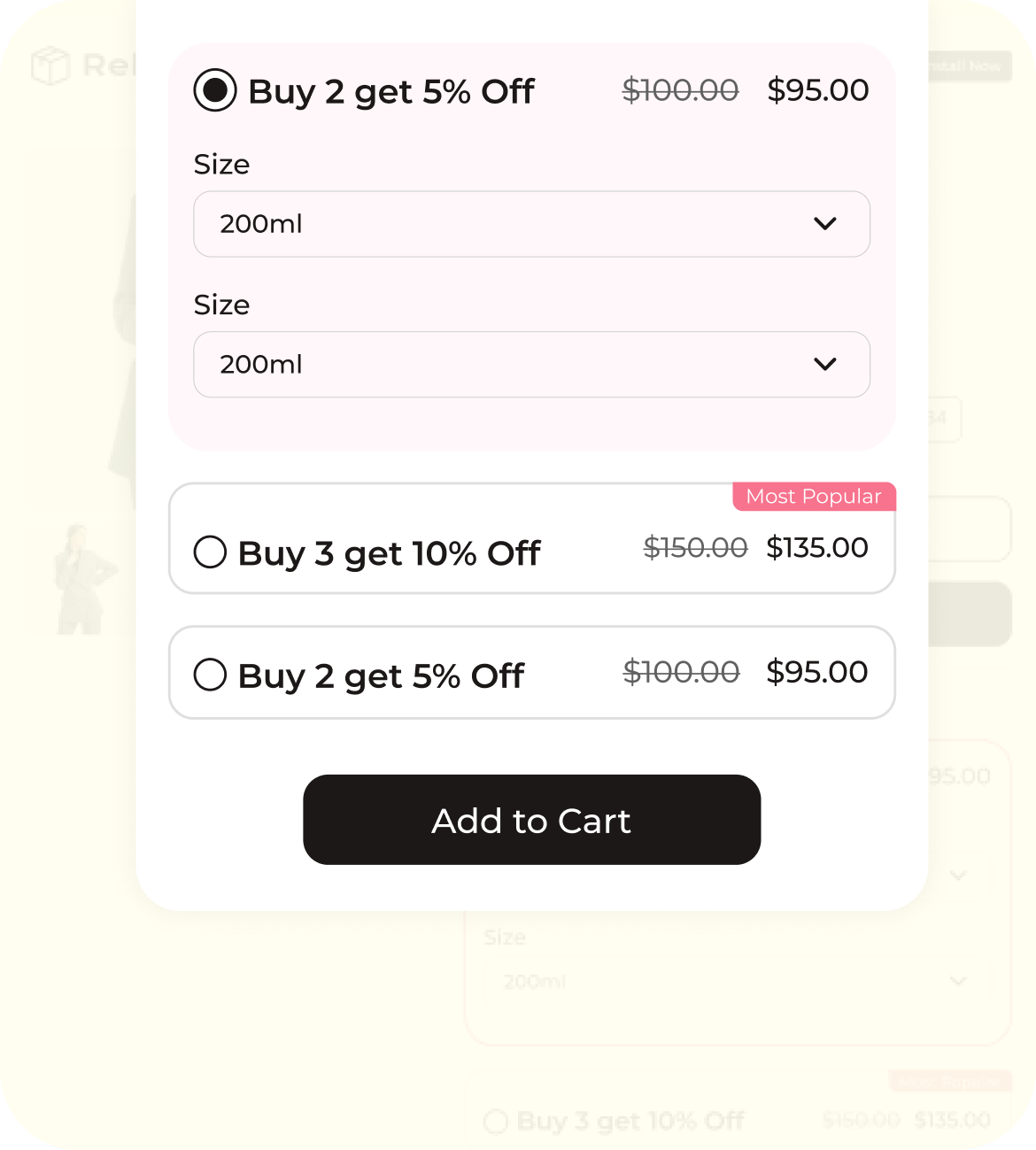This screenshot has width=1036, height=1150.
Task: Click the box logo icon in the header
Action: pos(50,66)
